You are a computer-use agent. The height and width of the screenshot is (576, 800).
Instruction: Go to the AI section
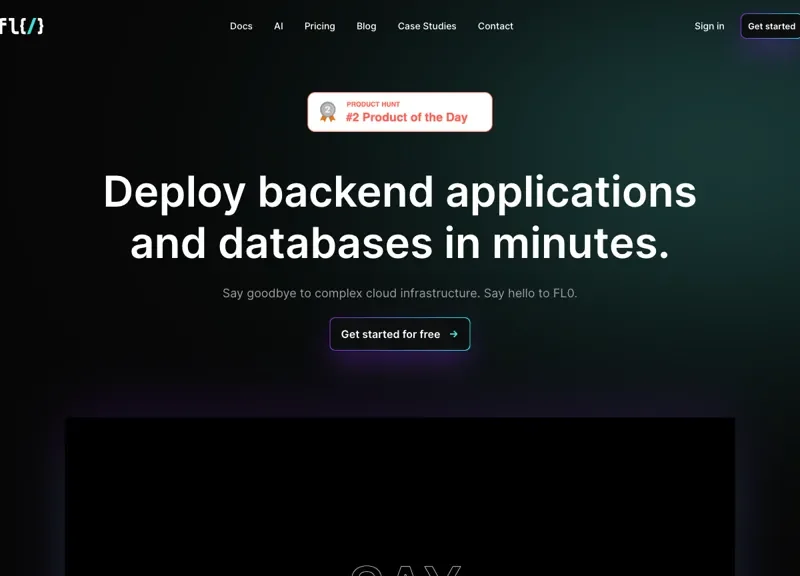pyautogui.click(x=278, y=26)
